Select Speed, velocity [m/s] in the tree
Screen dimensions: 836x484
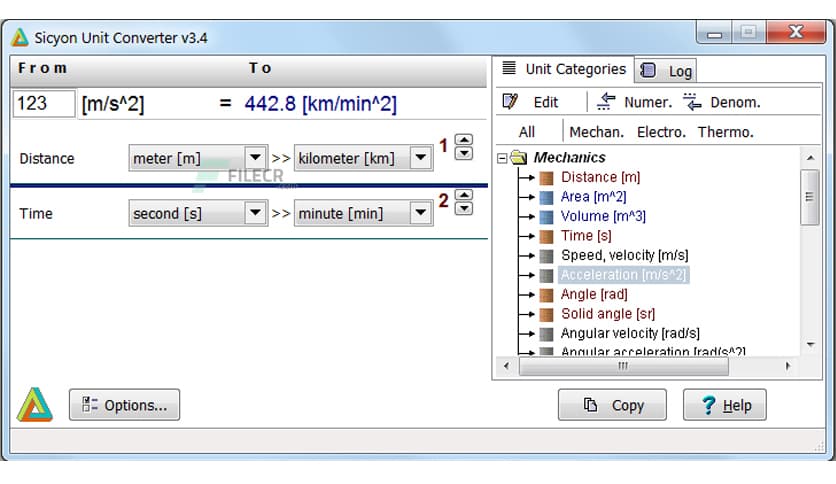(x=624, y=255)
